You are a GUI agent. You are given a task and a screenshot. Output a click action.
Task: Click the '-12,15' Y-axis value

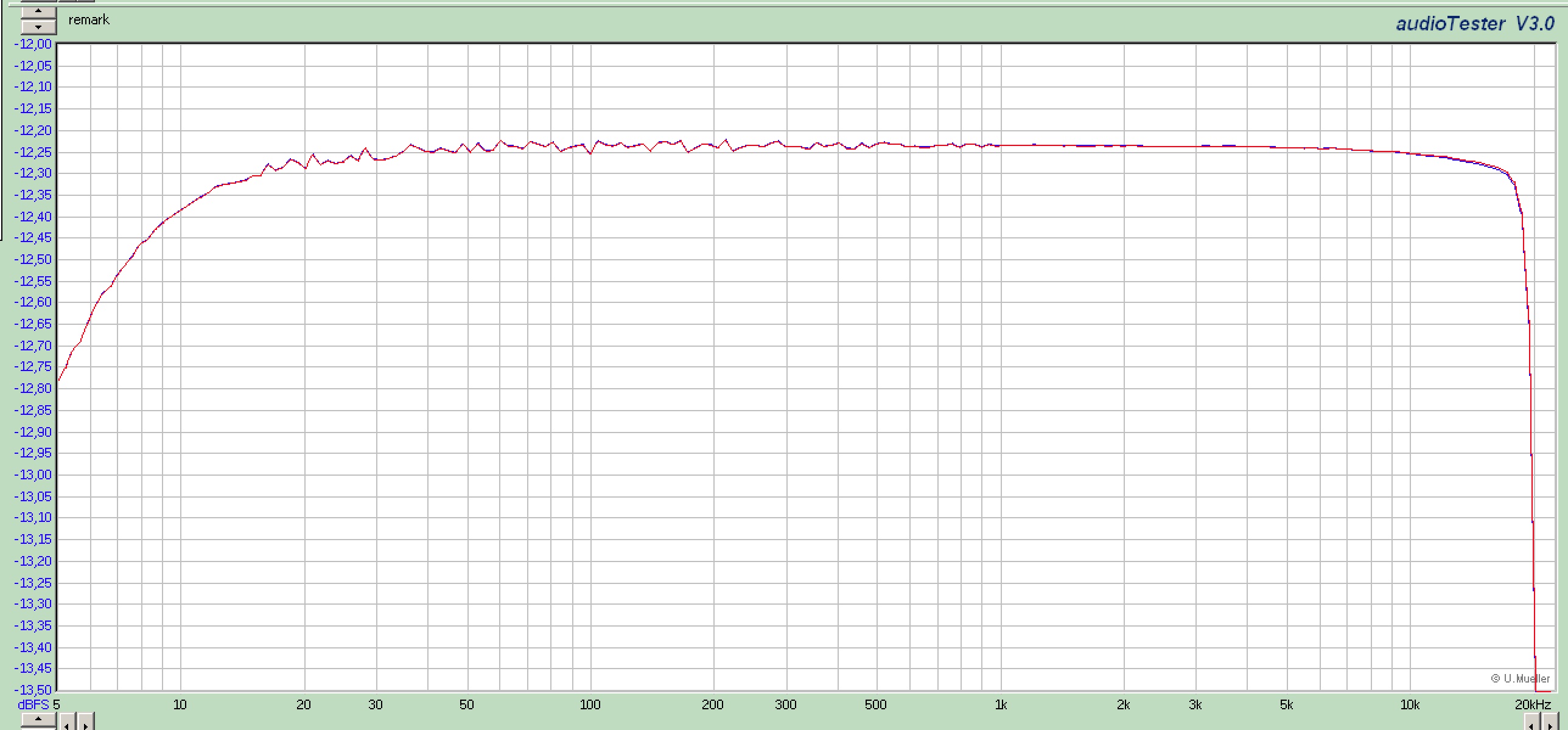click(33, 109)
